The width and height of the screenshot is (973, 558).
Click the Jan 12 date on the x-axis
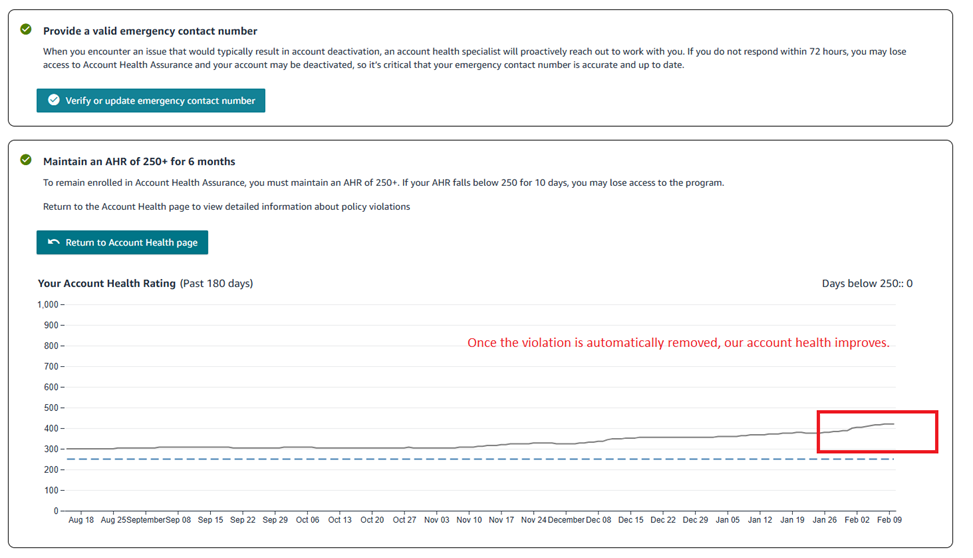coord(760,520)
